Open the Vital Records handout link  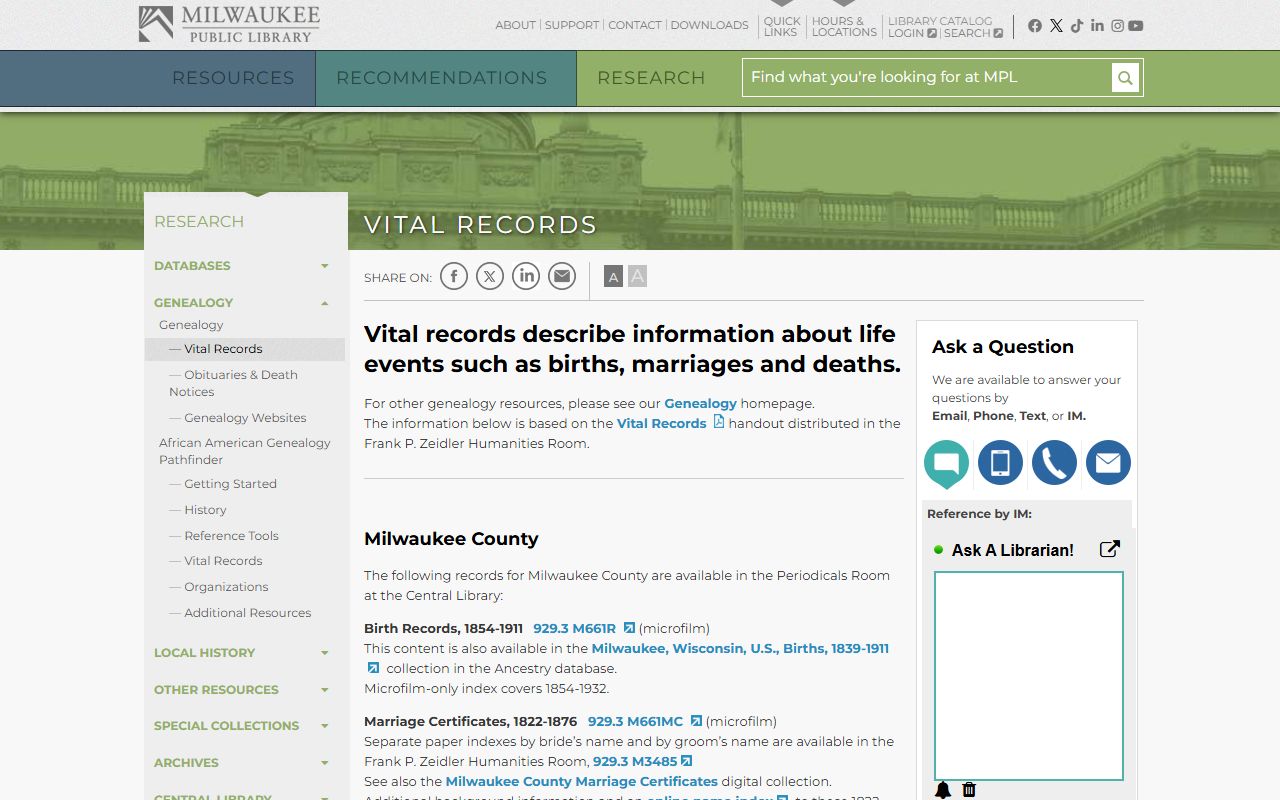(662, 424)
